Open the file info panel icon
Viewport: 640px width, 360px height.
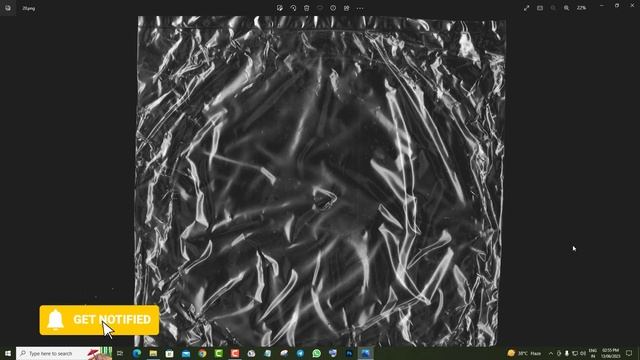click(333, 8)
